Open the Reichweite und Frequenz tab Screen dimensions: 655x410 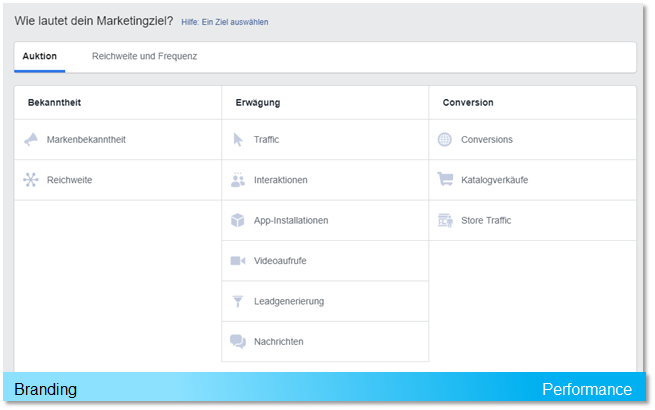145,56
